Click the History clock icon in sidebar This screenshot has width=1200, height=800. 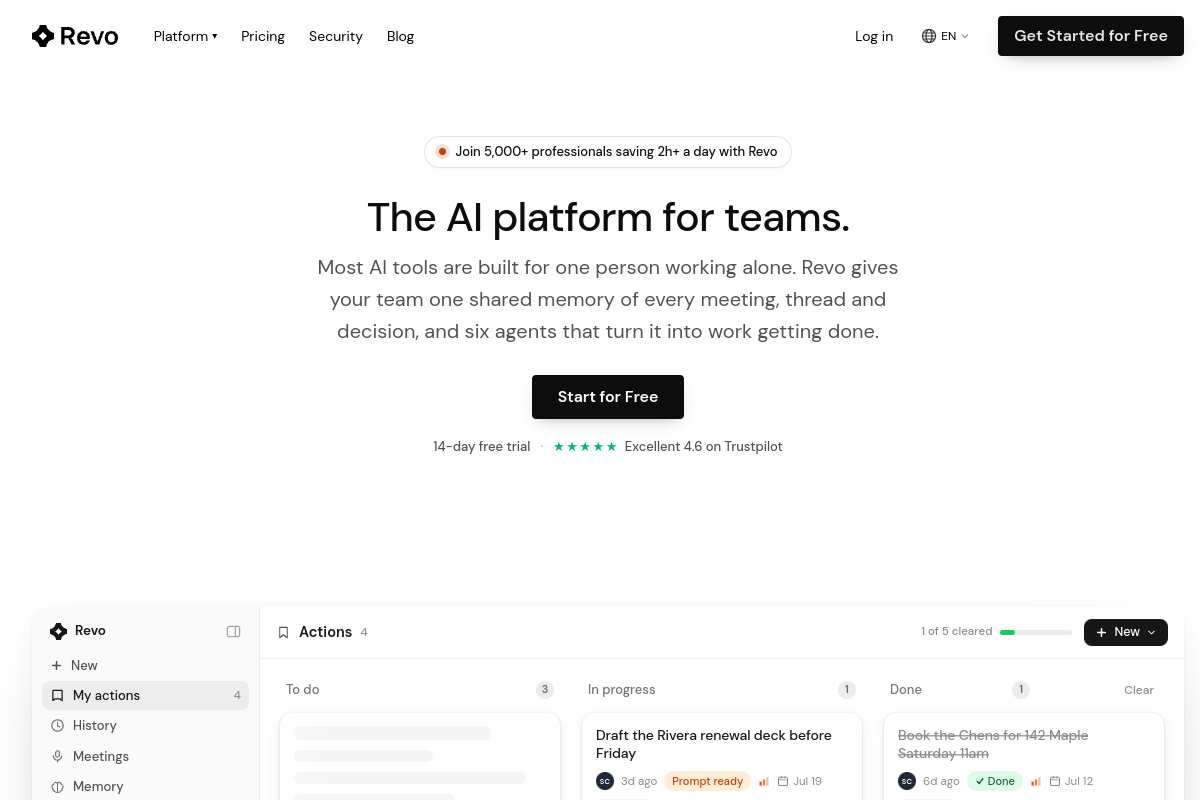[57, 725]
